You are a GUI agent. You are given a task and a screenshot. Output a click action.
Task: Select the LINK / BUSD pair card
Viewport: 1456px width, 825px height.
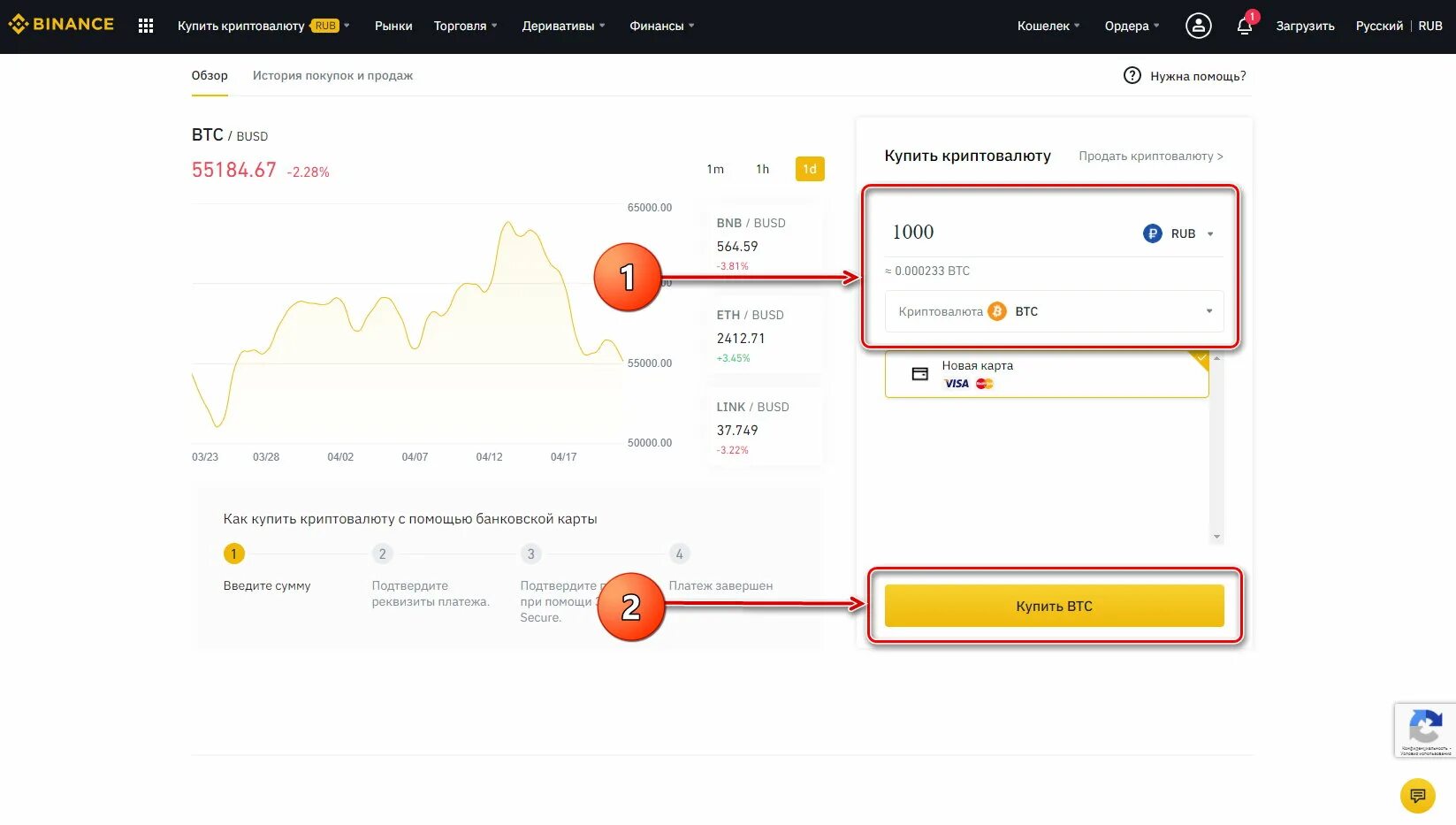pyautogui.click(x=765, y=429)
